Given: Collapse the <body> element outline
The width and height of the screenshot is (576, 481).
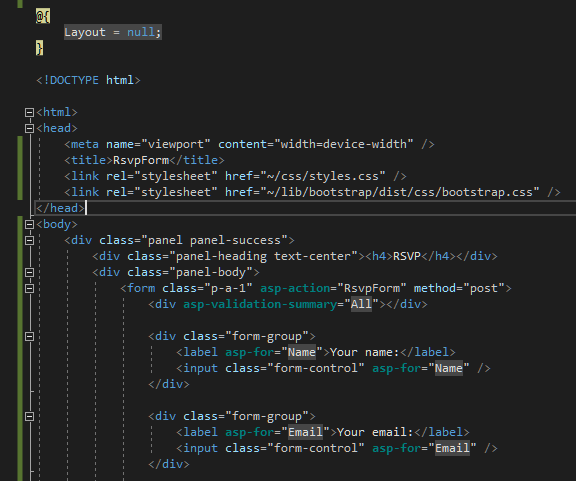Looking at the screenshot, I should pyautogui.click(x=29, y=224).
